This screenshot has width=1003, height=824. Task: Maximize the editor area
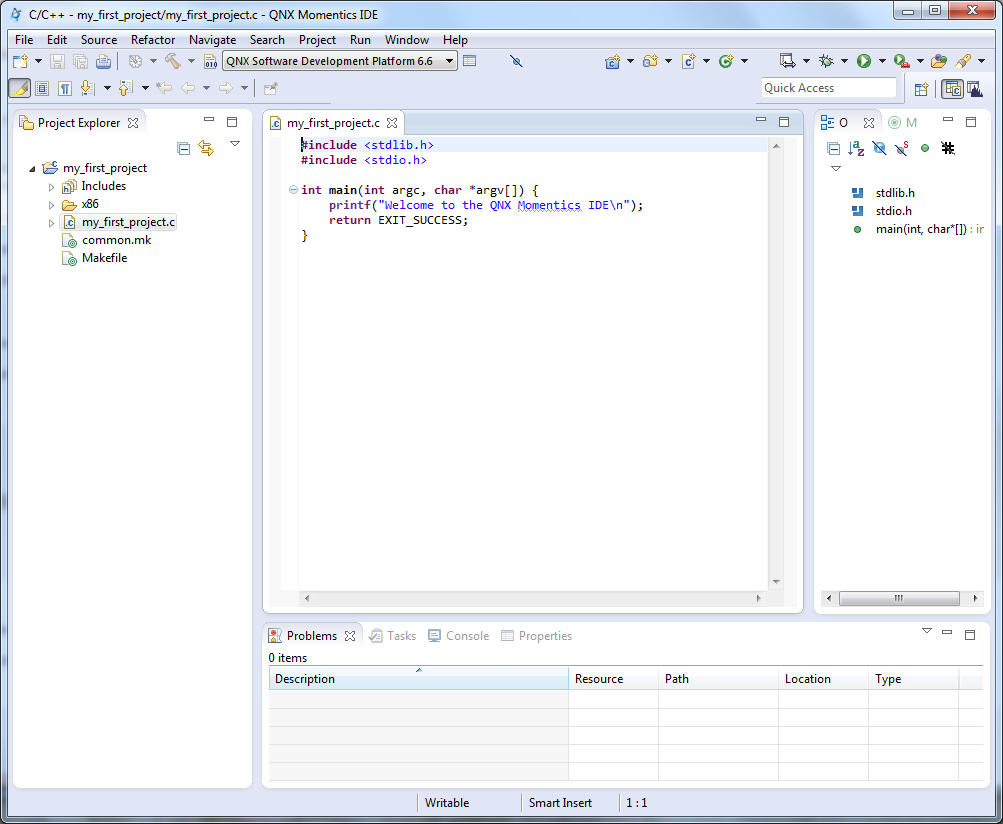[x=784, y=122]
